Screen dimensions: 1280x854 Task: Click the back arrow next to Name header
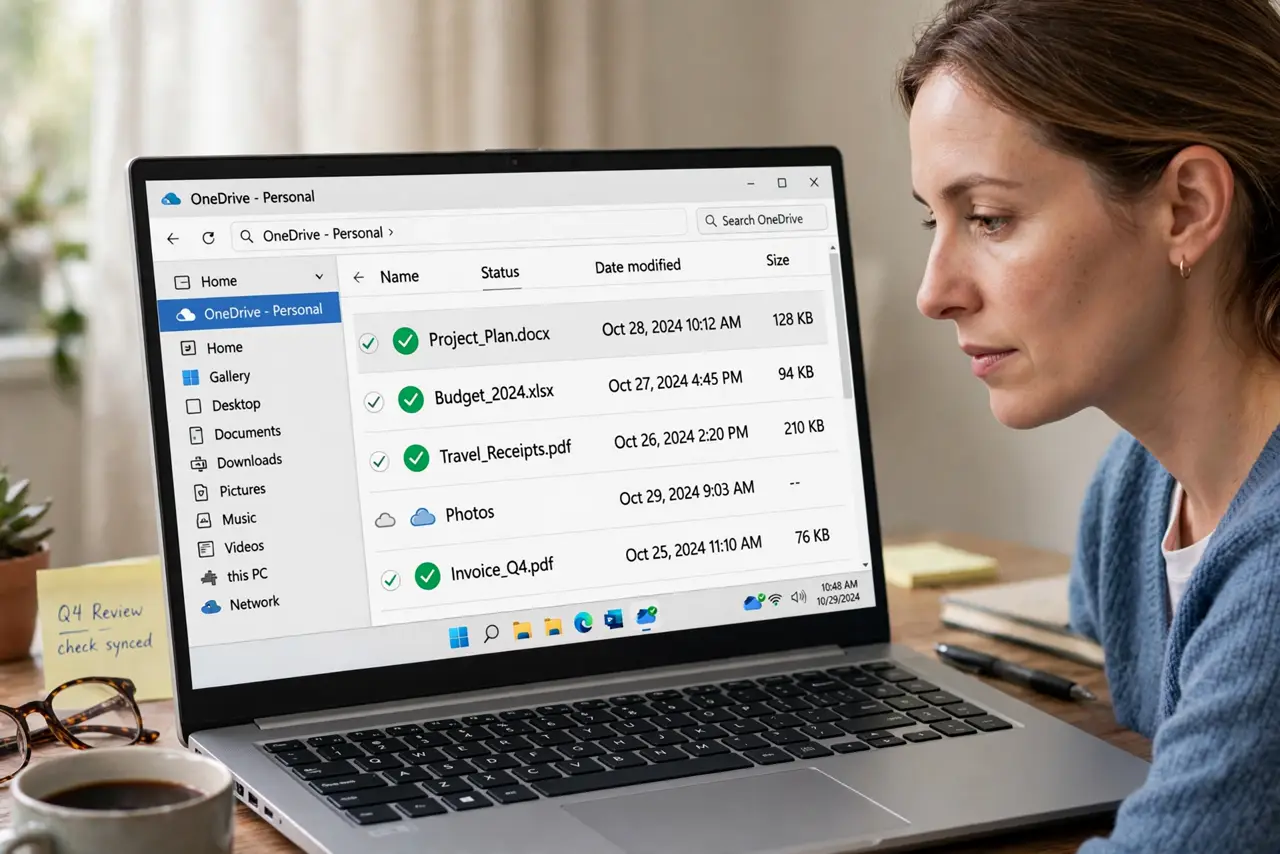359,278
